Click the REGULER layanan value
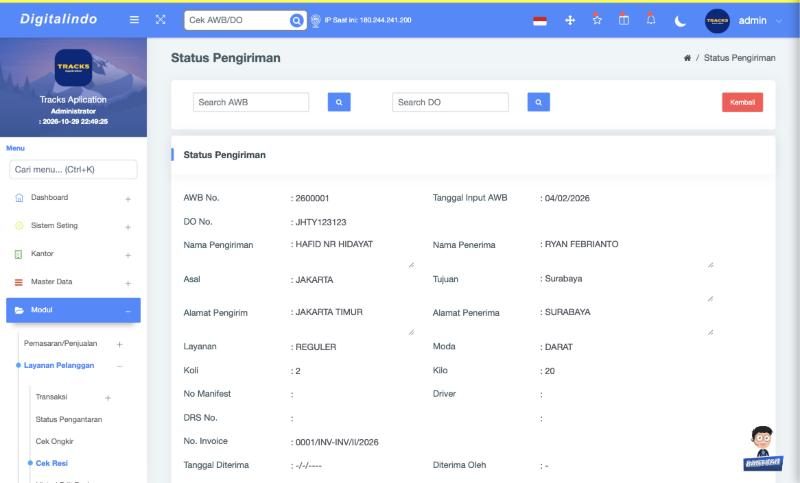 316,347
